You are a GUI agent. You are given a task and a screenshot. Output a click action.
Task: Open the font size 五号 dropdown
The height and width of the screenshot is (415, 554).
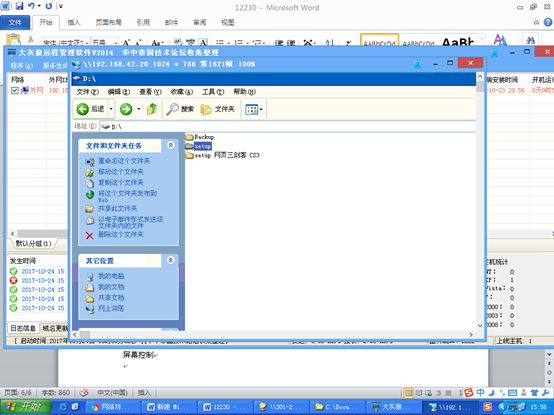point(115,43)
